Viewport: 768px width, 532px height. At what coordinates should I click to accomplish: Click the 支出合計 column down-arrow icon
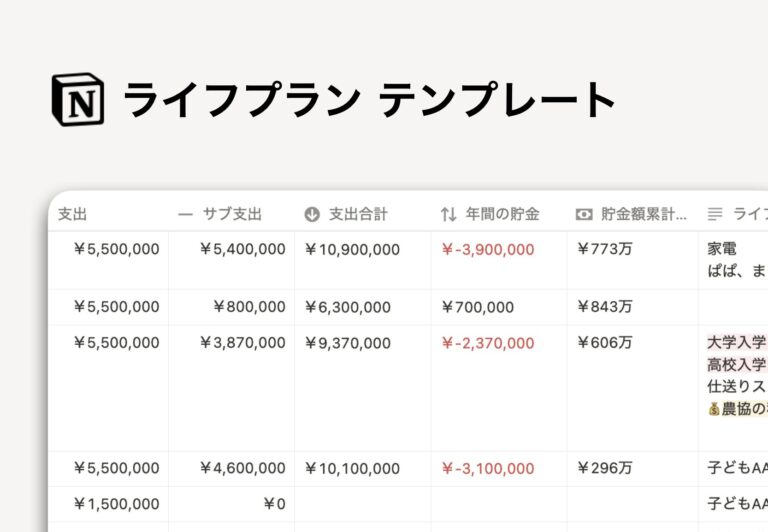[x=312, y=215]
